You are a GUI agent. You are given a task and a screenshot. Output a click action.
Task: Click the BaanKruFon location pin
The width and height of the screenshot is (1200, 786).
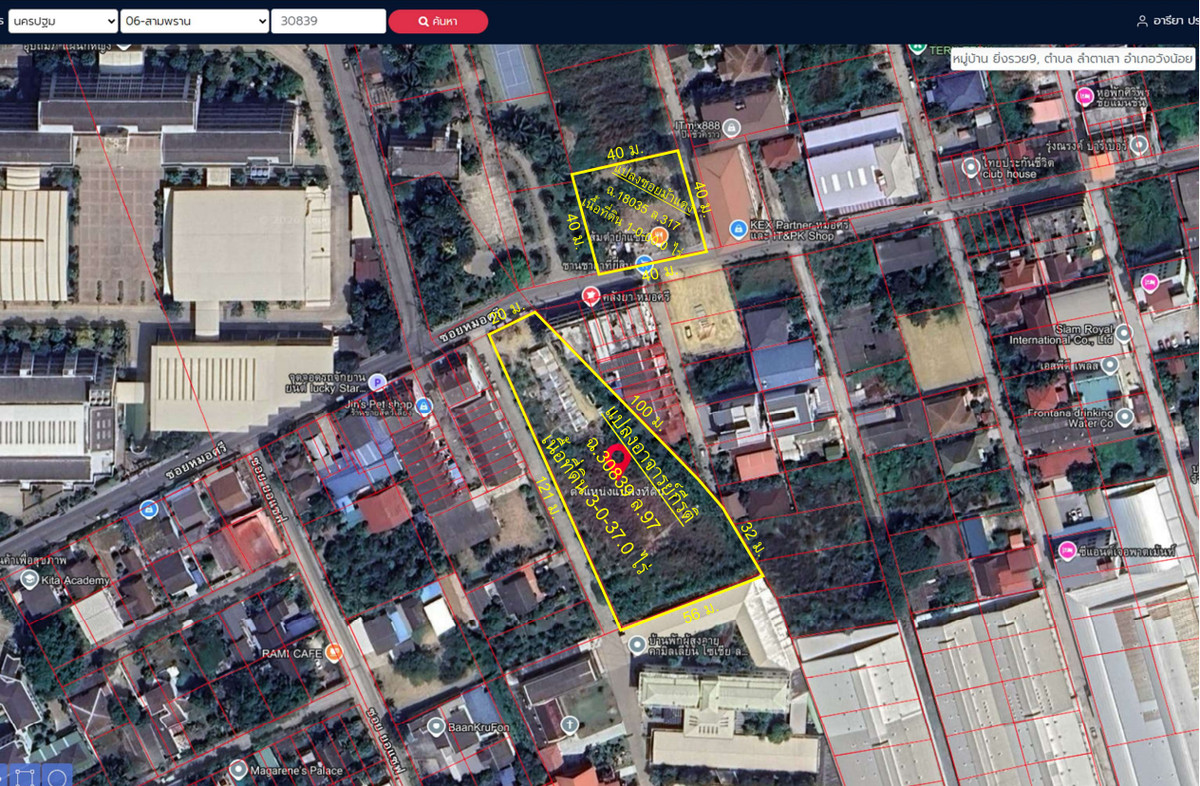click(435, 726)
